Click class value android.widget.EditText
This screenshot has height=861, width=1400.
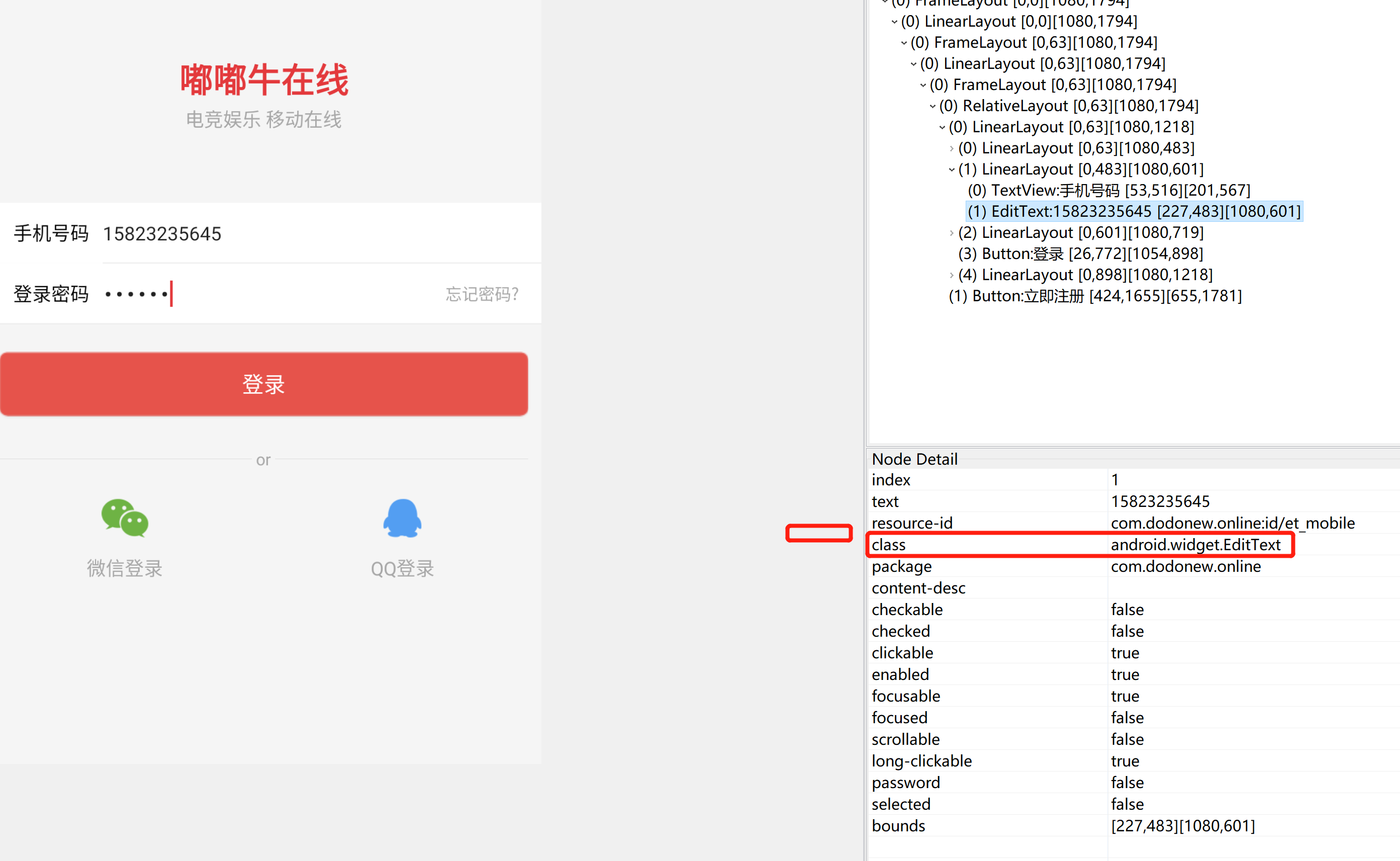pyautogui.click(x=1196, y=544)
